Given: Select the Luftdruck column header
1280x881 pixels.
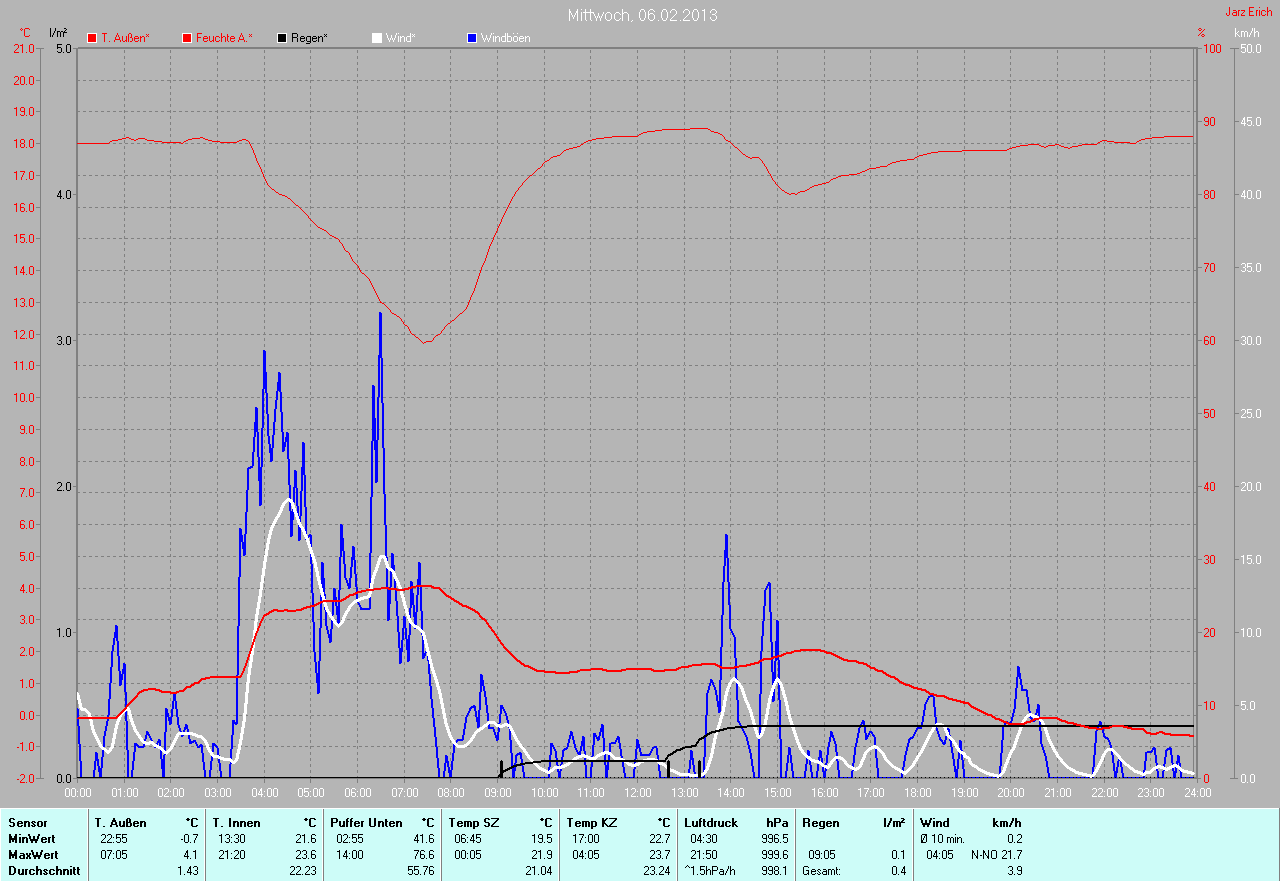Looking at the screenshot, I should coord(711,823).
